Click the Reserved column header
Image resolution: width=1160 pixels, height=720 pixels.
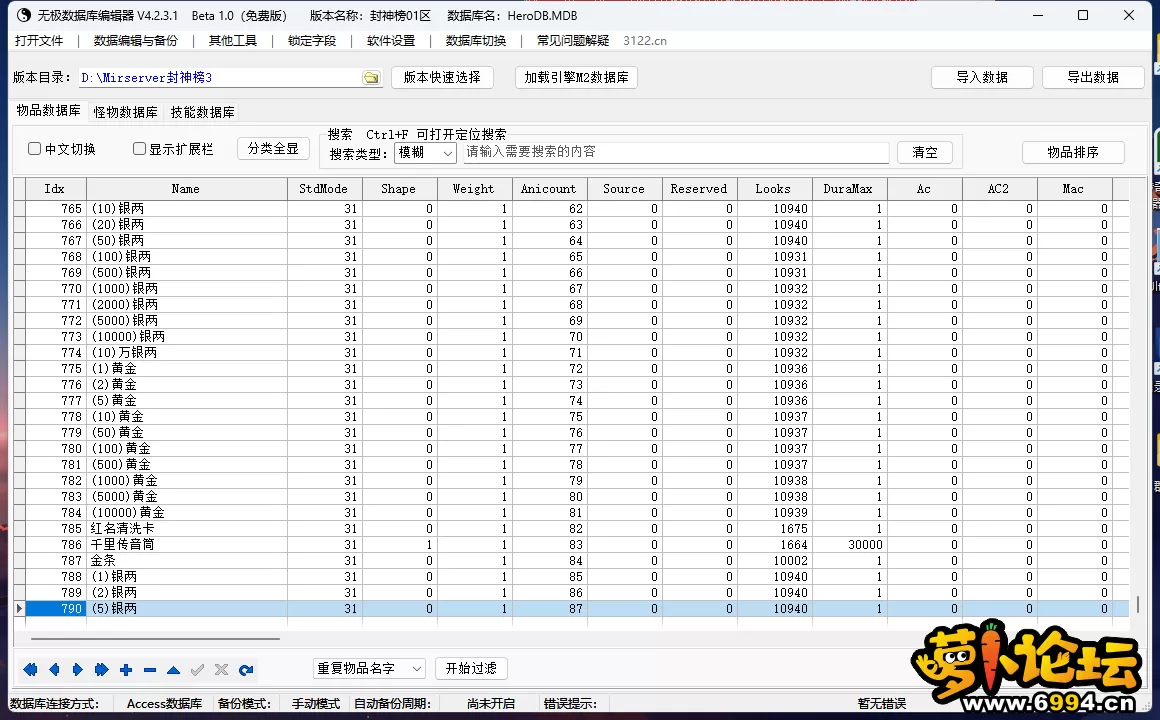tap(700, 189)
